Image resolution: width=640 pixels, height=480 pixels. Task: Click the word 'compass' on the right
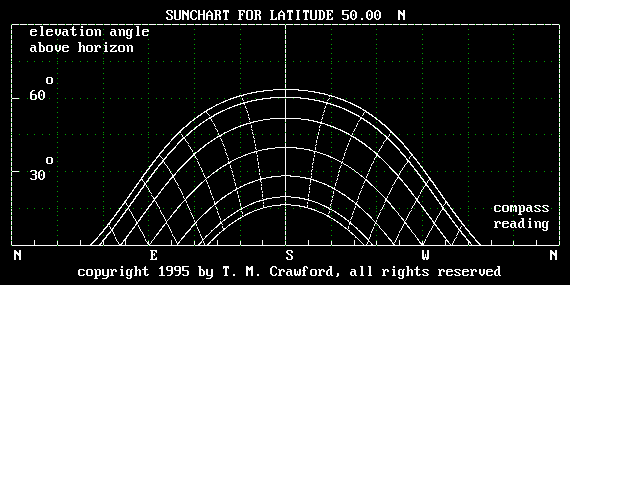point(521,208)
